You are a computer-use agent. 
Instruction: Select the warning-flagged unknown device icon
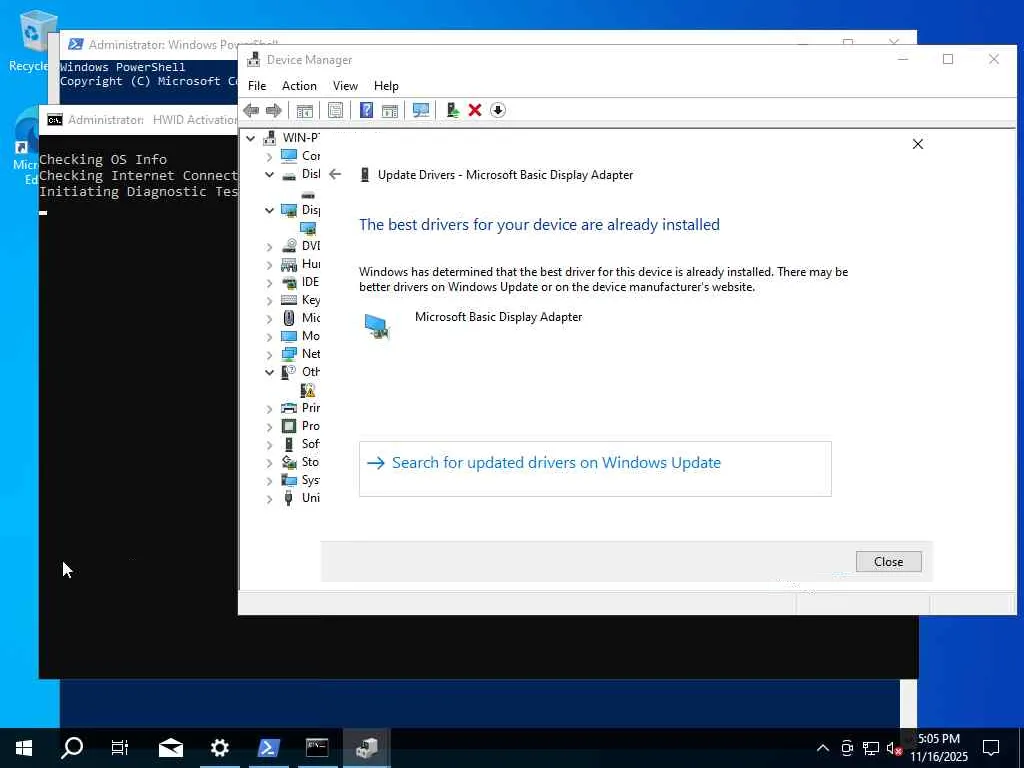pos(308,390)
